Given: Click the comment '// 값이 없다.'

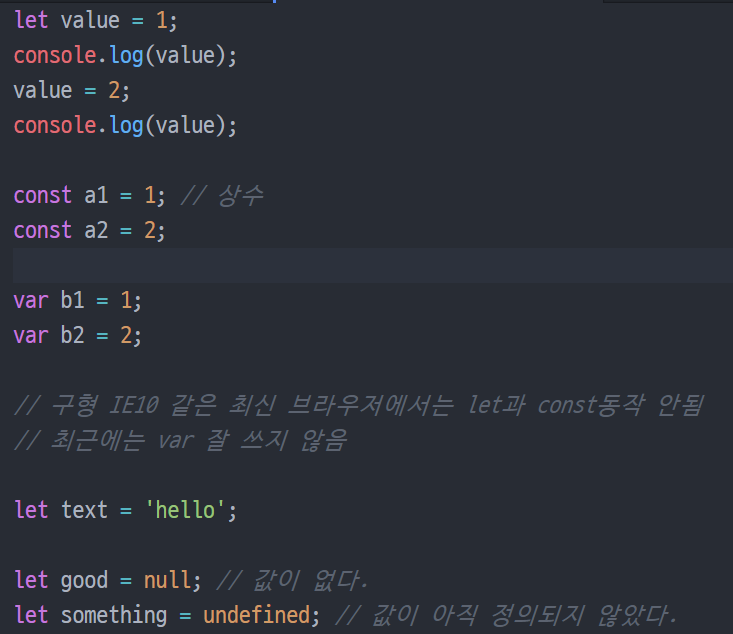Looking at the screenshot, I should pos(293,580).
